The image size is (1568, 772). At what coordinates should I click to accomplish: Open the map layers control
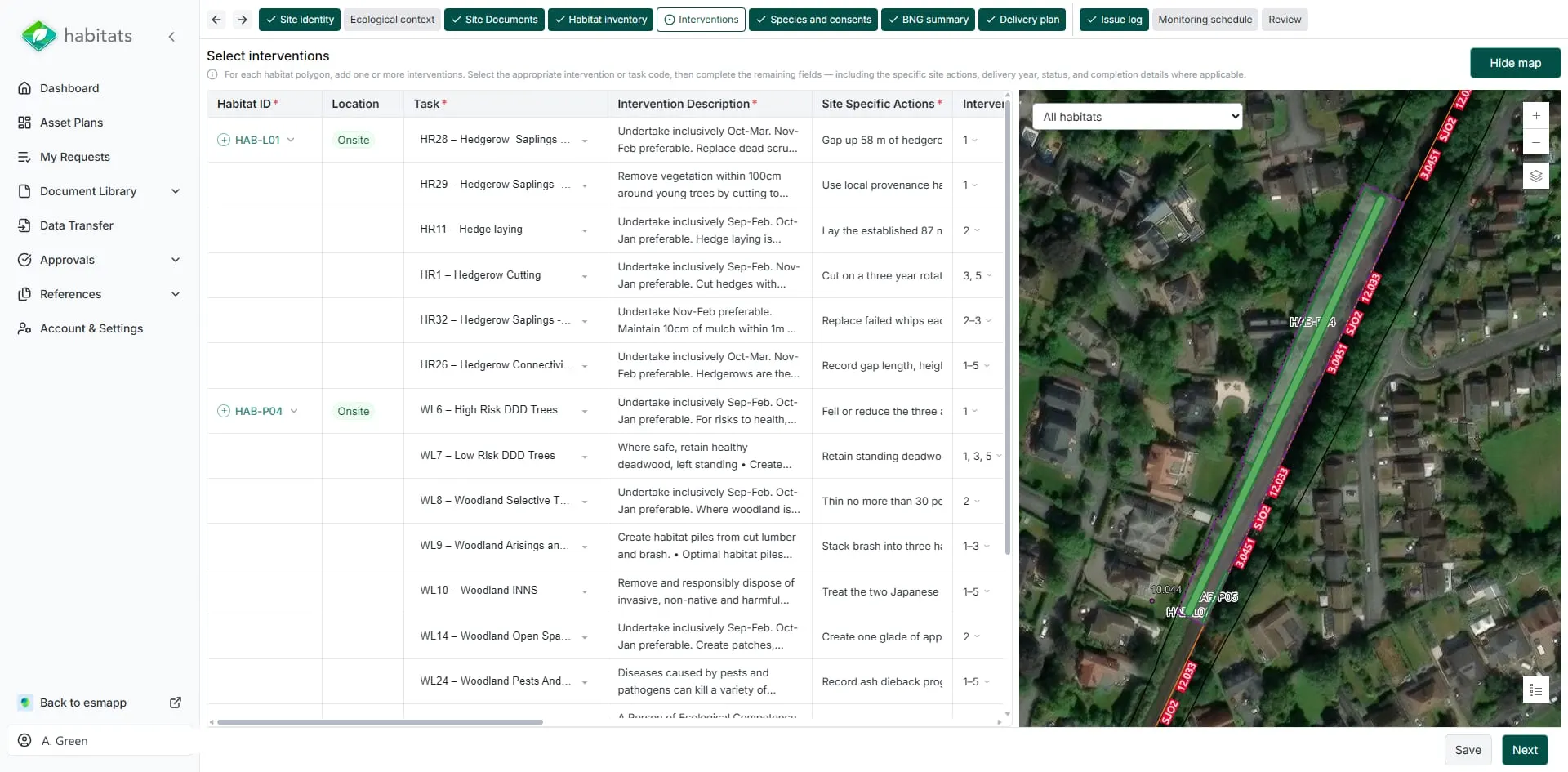click(x=1536, y=176)
